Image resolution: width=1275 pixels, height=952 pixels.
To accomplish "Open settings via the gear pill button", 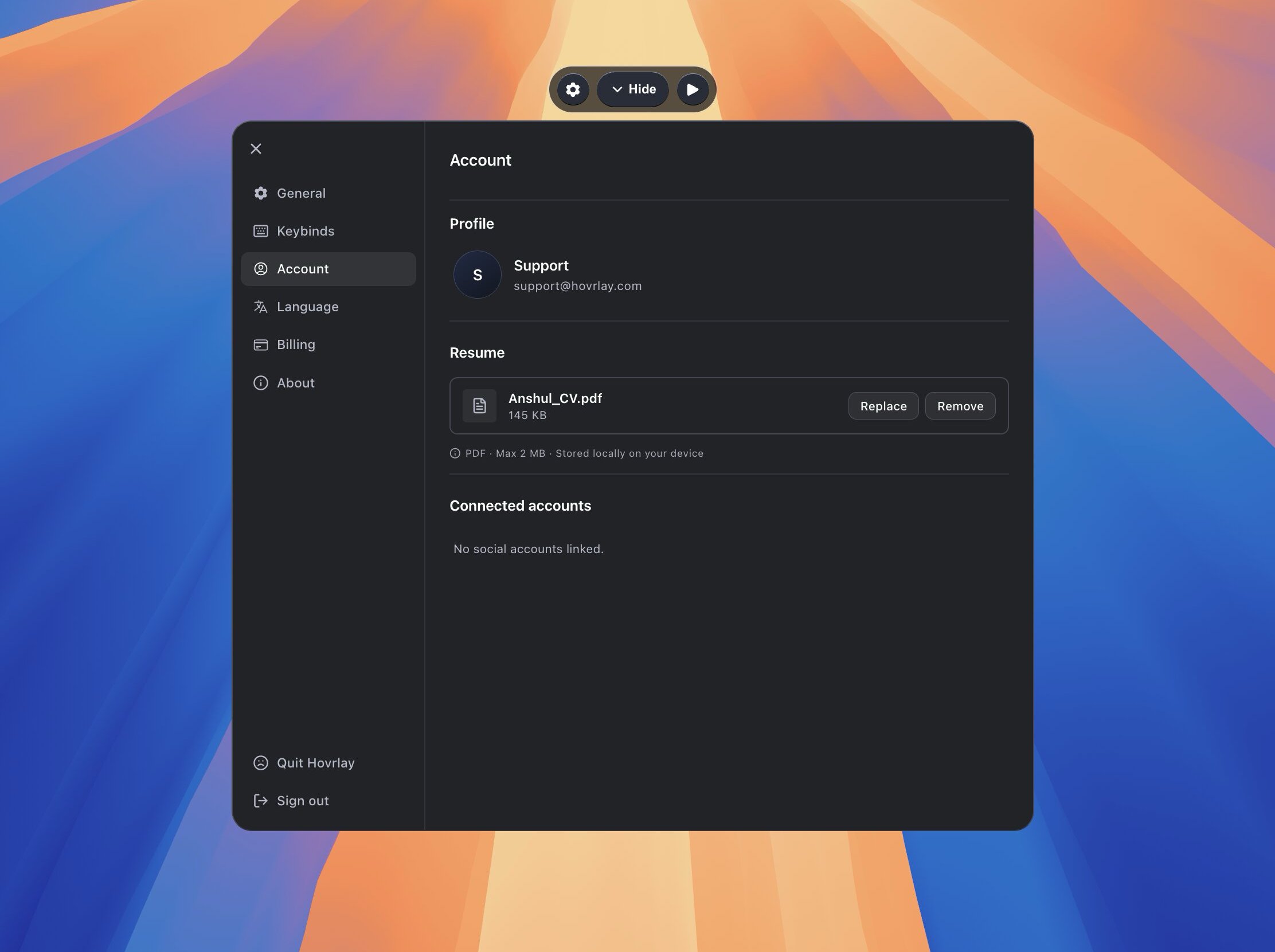I will 572,89.
